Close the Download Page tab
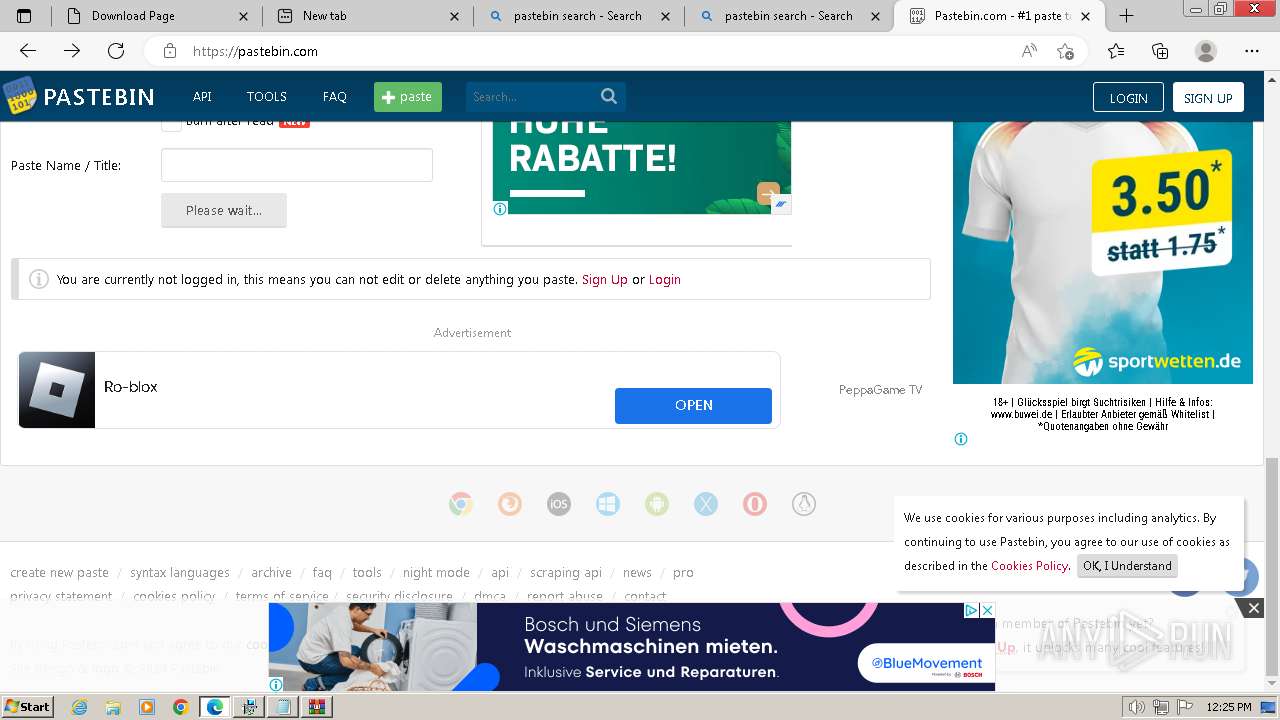The height and width of the screenshot is (720, 1280). 244,16
